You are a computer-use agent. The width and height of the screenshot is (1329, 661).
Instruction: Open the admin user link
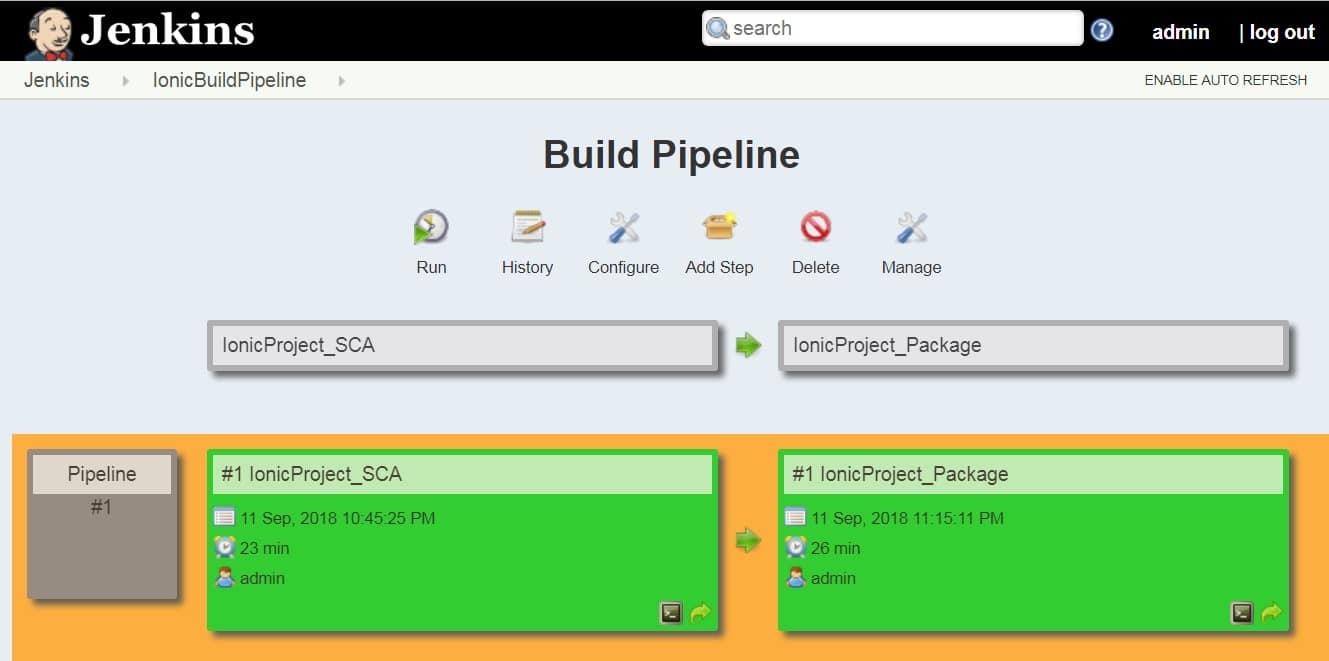pyautogui.click(x=1180, y=32)
